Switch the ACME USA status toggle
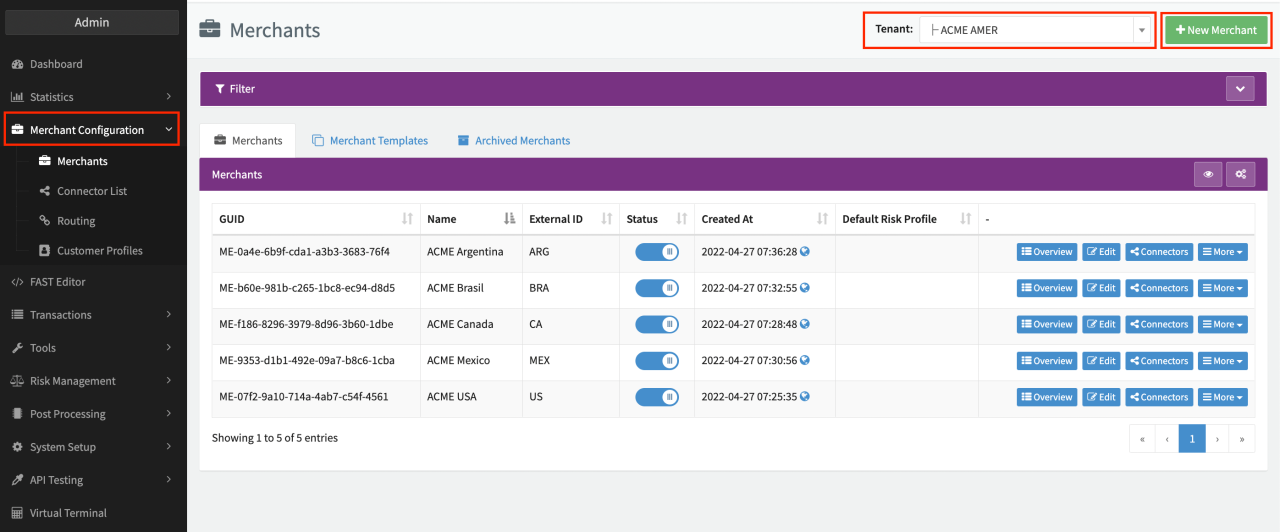Screen dimensions: 1280x532 [657, 397]
